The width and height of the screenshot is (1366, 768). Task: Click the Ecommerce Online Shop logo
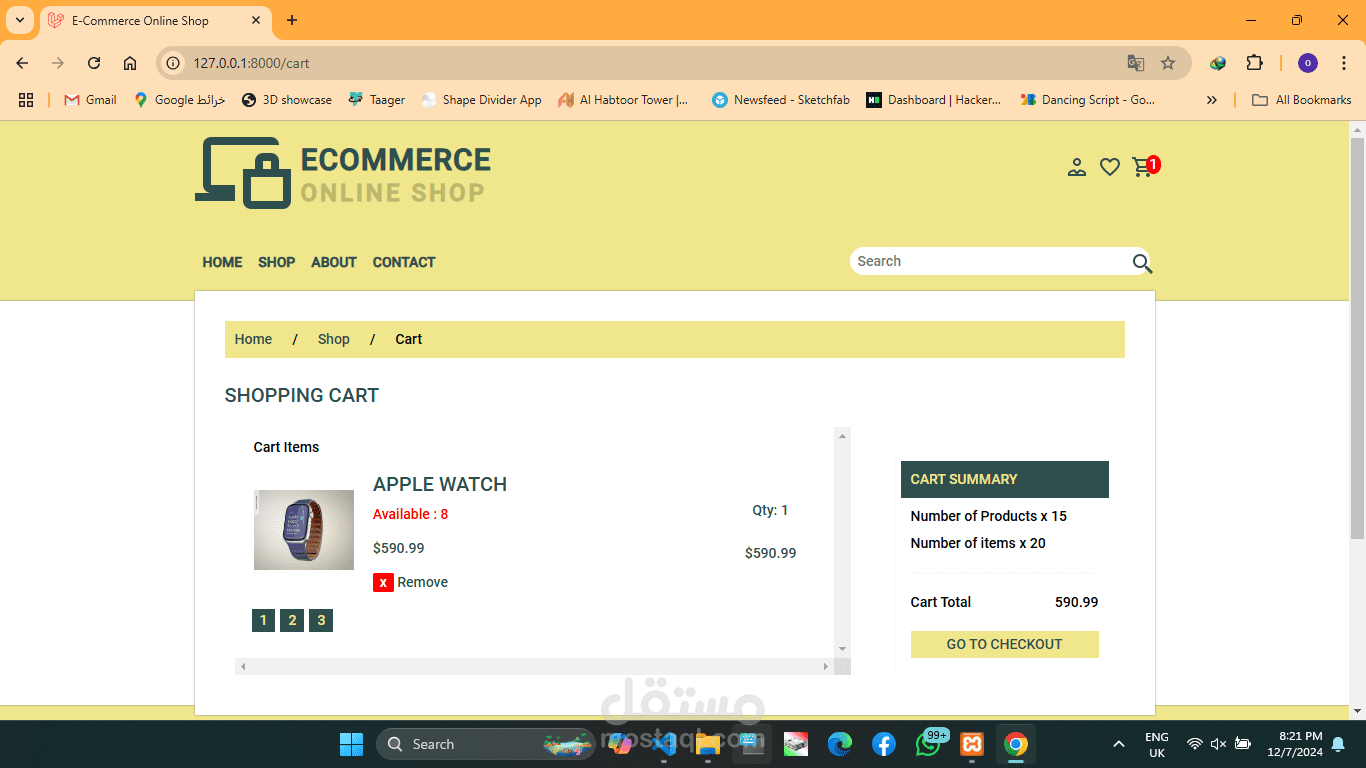tap(343, 173)
